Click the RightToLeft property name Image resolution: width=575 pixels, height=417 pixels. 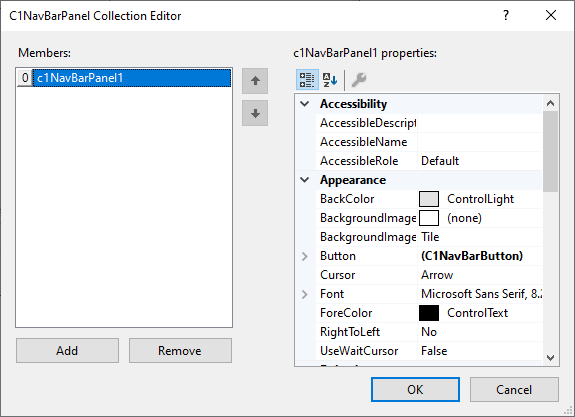[x=350, y=332]
